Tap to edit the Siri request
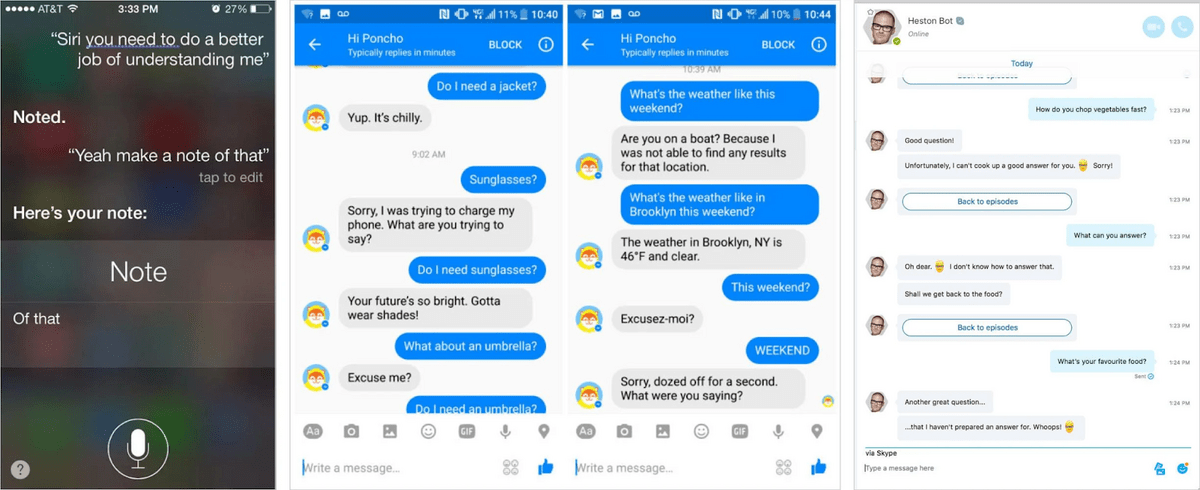The image size is (1200, 490). click(231, 177)
